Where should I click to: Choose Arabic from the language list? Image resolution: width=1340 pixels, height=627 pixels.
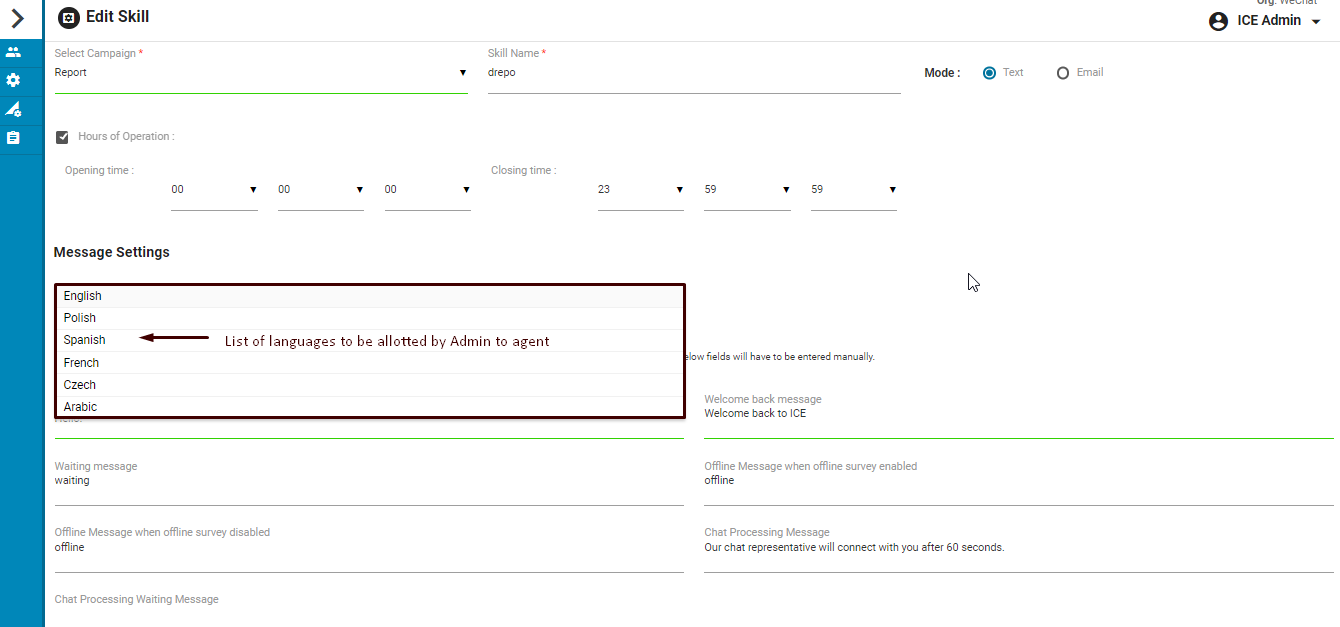click(x=81, y=407)
